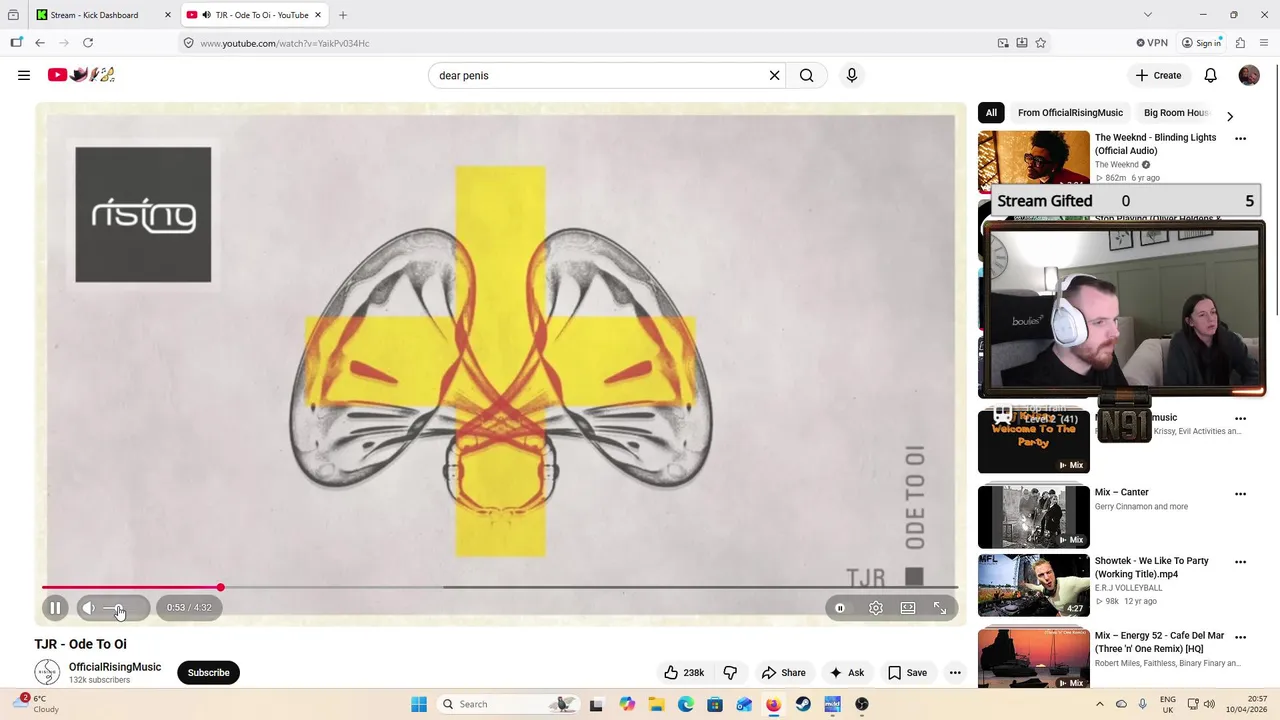Subscribe to OfficialRisingMusic

click(209, 673)
